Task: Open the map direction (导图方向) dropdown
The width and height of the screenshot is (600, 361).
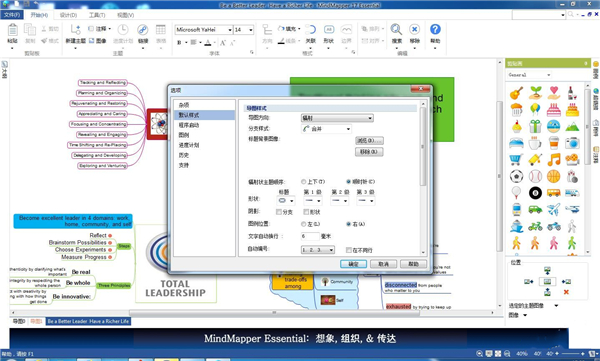Action: click(x=337, y=118)
